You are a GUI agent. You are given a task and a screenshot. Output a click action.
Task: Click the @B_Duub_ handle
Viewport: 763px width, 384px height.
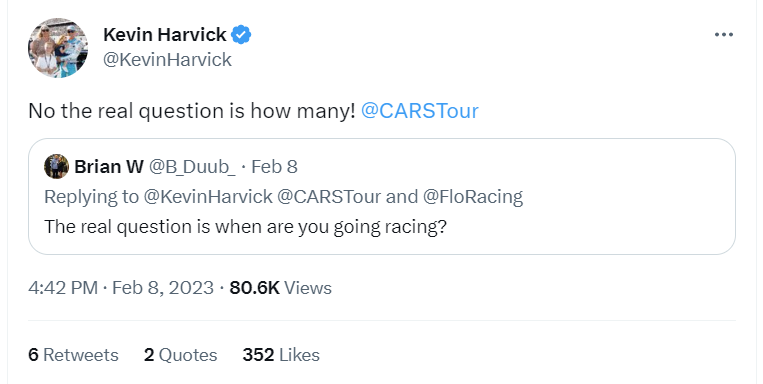click(192, 167)
